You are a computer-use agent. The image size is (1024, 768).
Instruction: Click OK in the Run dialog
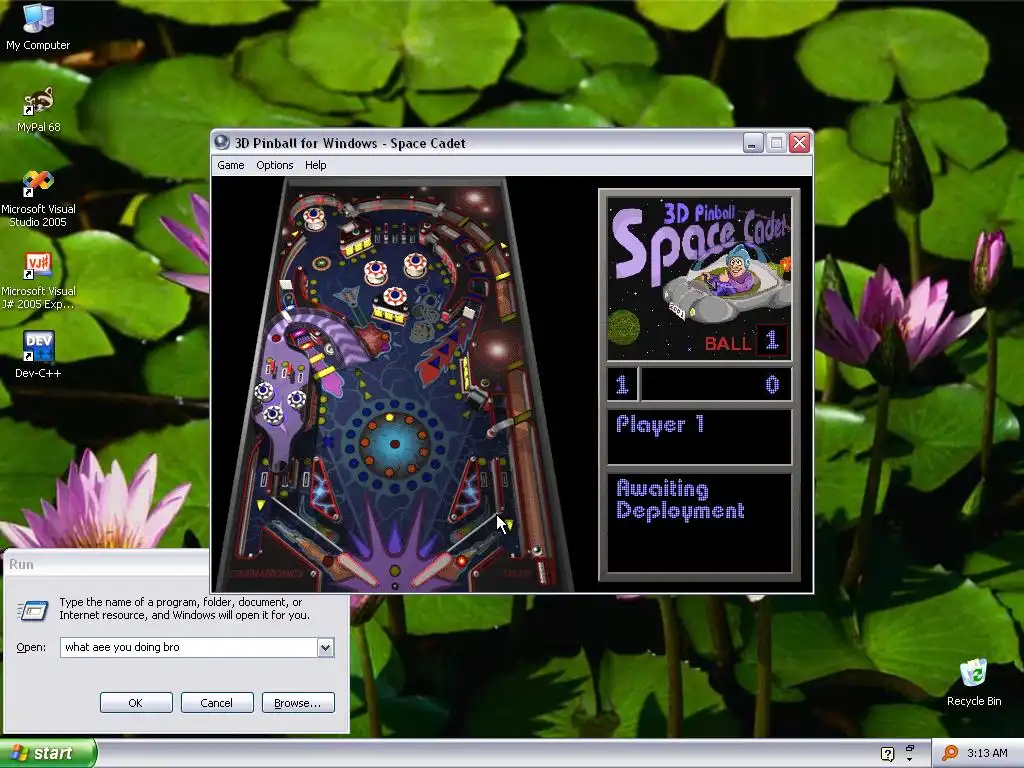(136, 703)
